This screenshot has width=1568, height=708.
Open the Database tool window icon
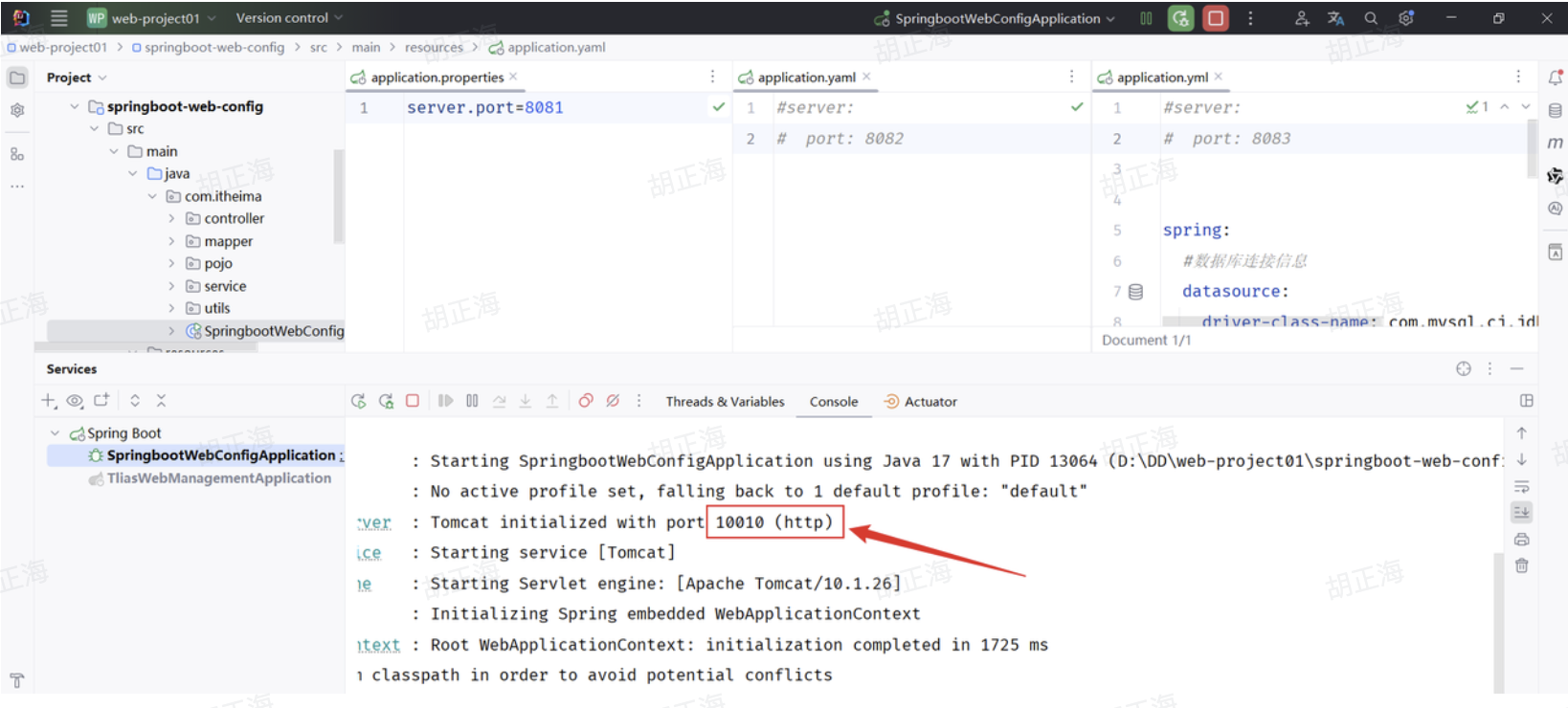click(x=1555, y=110)
